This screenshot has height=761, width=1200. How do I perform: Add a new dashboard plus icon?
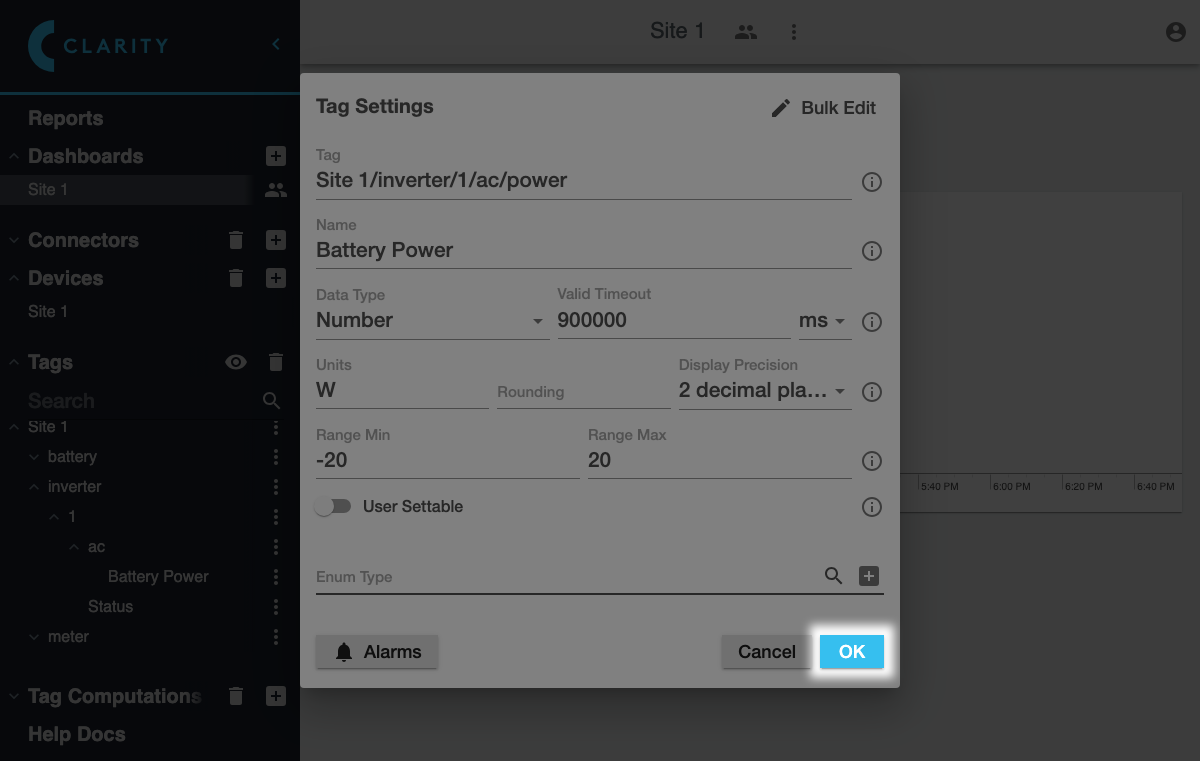276,156
